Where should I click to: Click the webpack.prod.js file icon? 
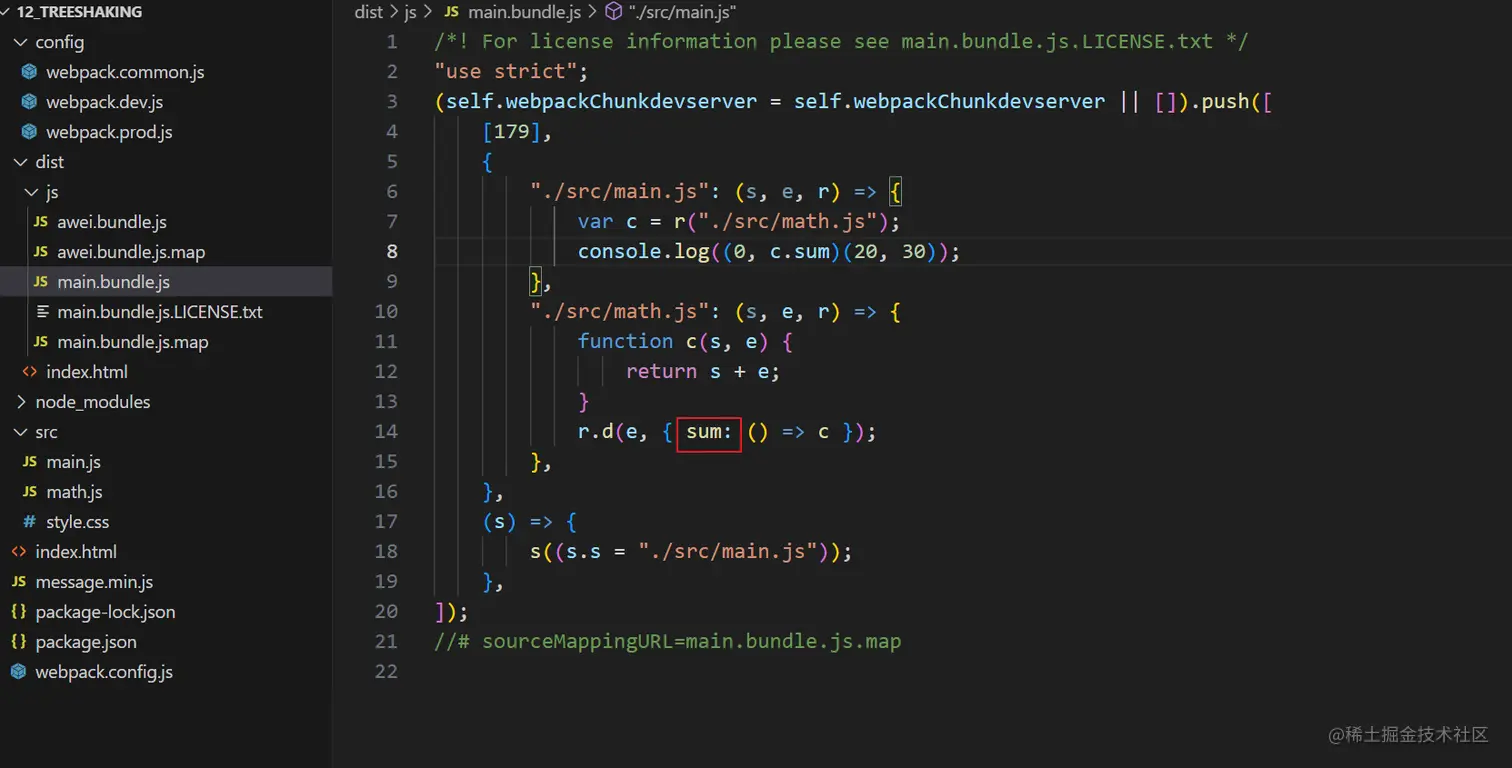(29, 132)
